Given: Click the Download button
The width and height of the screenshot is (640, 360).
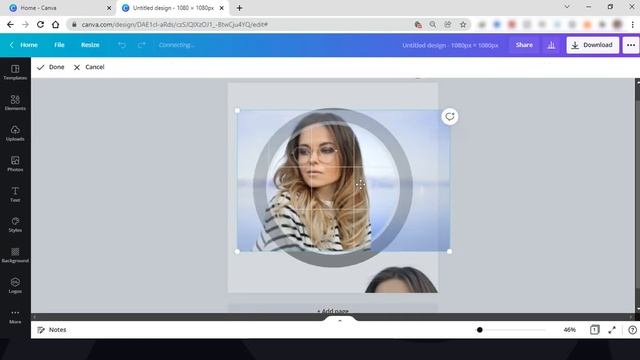Looking at the screenshot, I should [592, 45].
